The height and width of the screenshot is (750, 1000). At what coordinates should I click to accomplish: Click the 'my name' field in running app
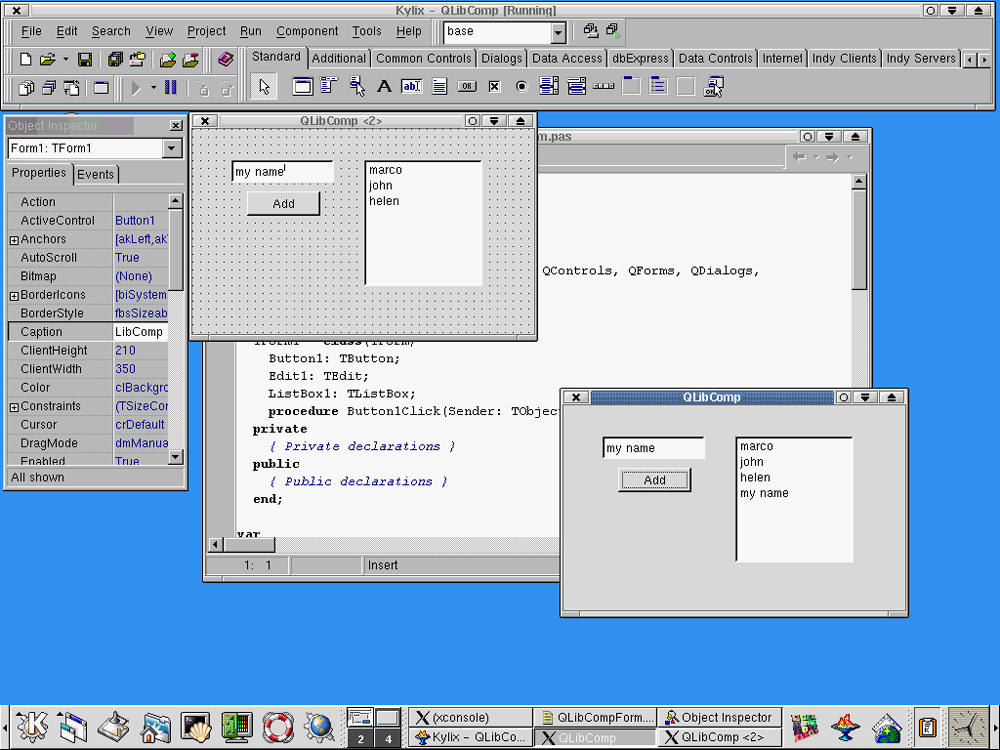[653, 448]
